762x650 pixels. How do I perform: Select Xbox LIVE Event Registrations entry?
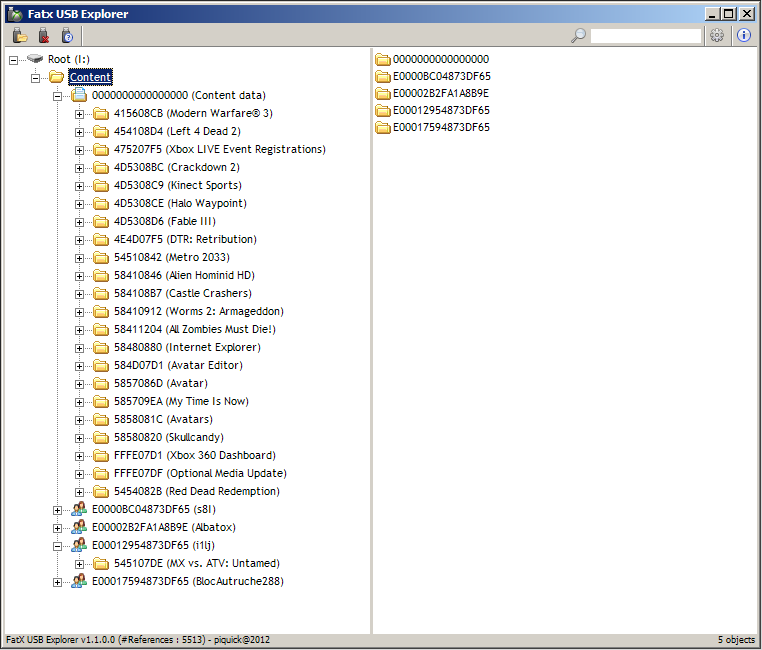coord(220,149)
